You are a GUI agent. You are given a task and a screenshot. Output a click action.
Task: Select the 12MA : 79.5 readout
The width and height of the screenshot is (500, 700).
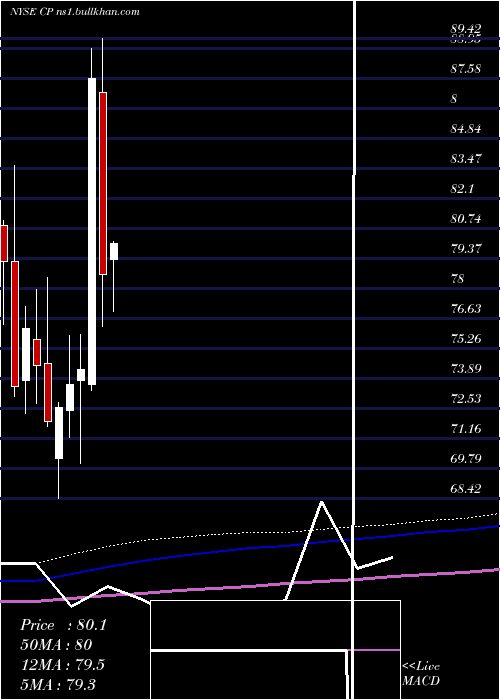coord(62,664)
